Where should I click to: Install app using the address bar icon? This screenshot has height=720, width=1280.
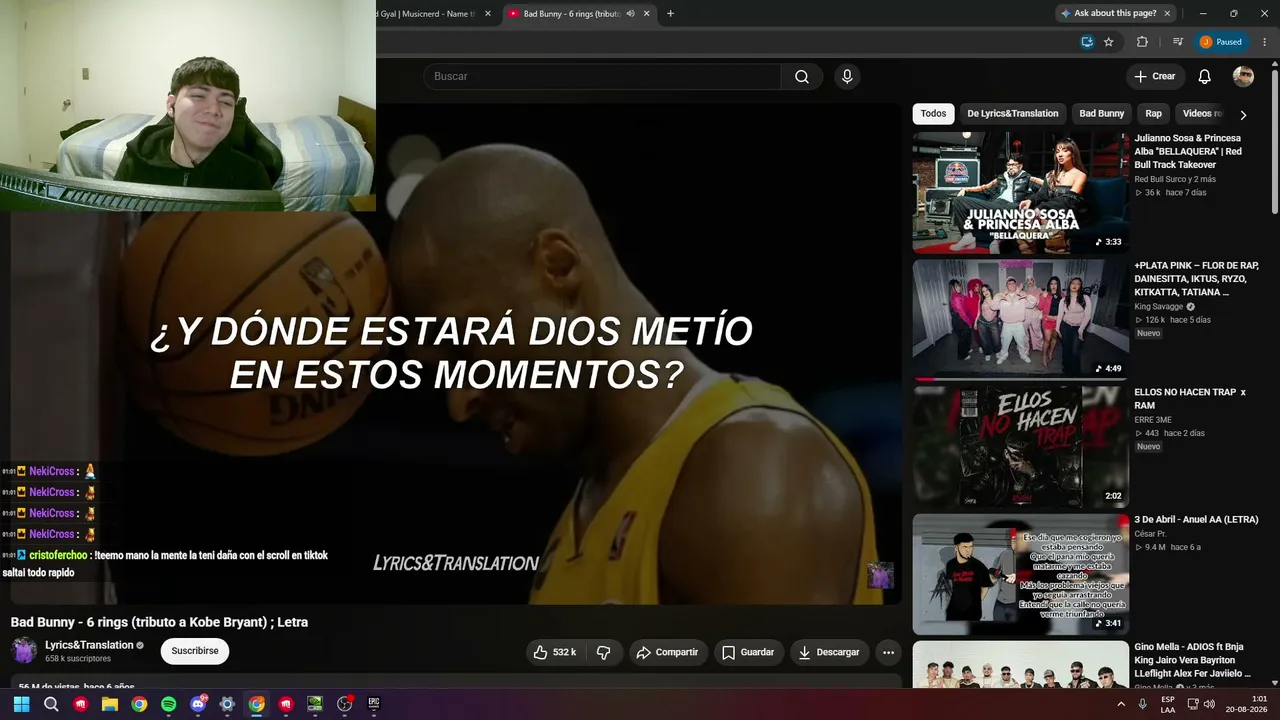(1087, 42)
